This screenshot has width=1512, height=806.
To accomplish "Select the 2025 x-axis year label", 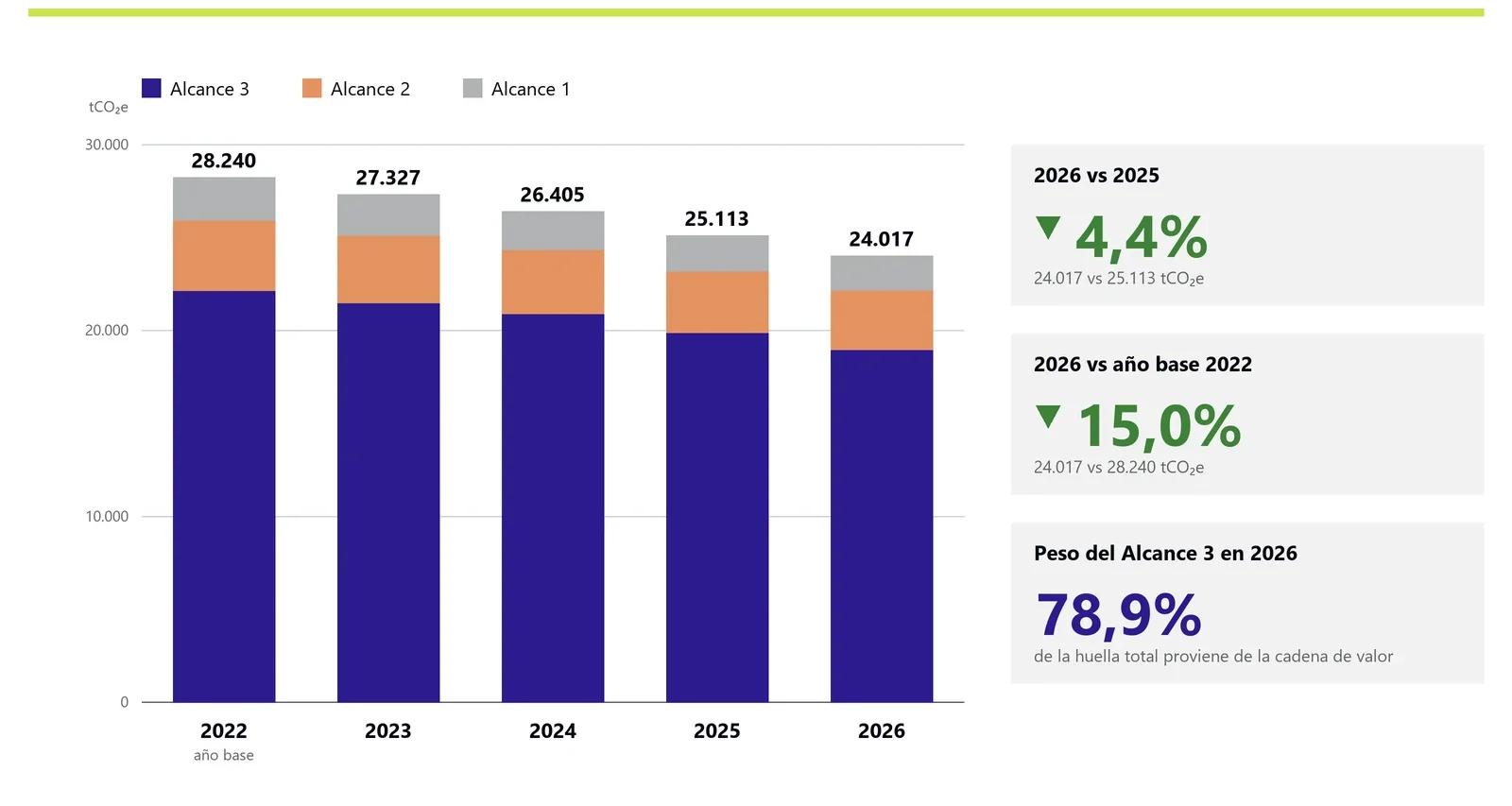I will 717,730.
